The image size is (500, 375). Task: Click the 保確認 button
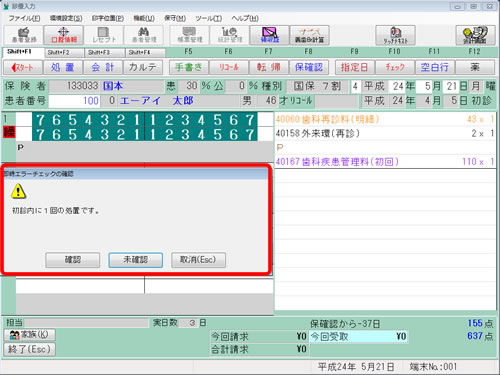(x=309, y=68)
